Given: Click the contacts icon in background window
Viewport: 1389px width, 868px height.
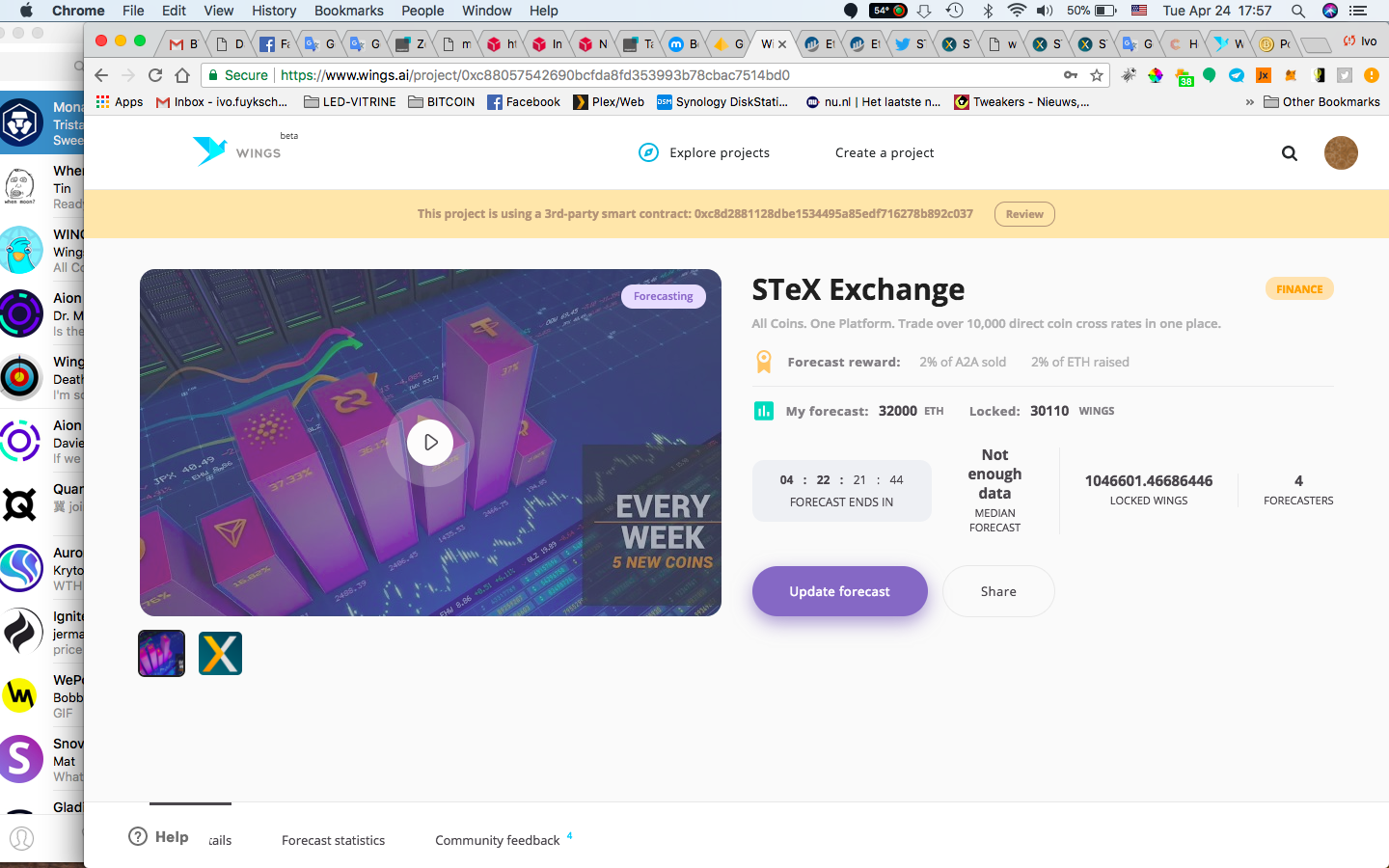Looking at the screenshot, I should coord(20,838).
